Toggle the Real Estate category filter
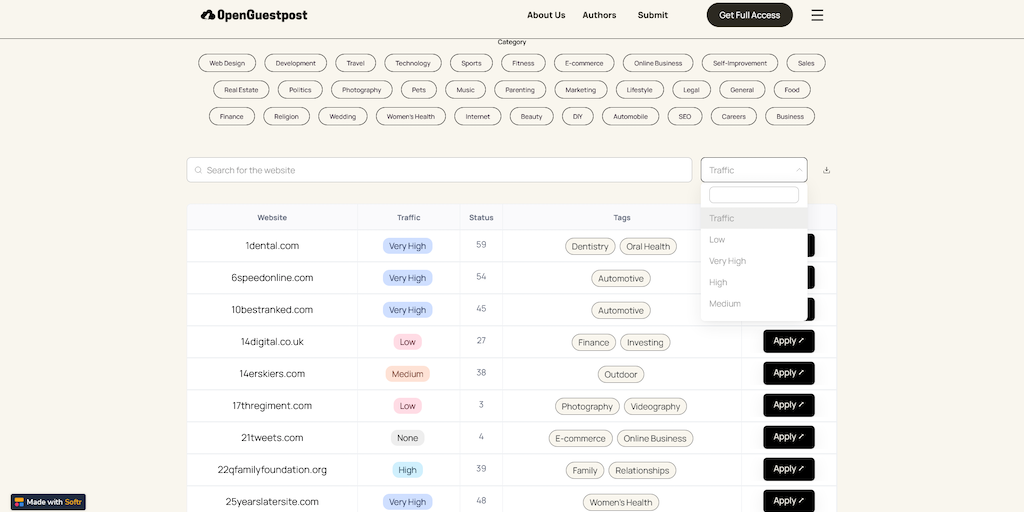This screenshot has width=1024, height=512. click(x=241, y=90)
